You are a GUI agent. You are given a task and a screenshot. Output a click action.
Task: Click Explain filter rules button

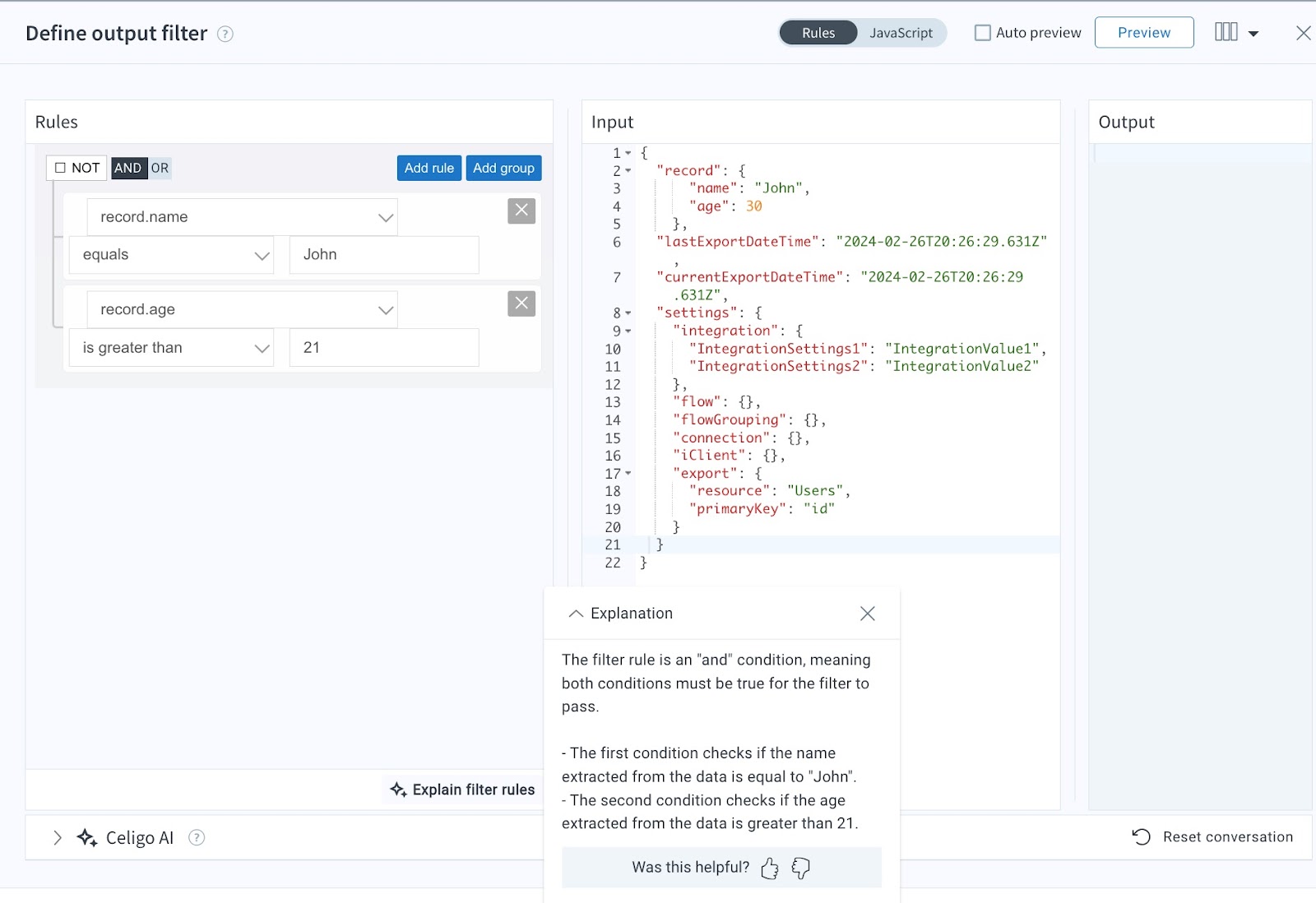coord(462,790)
